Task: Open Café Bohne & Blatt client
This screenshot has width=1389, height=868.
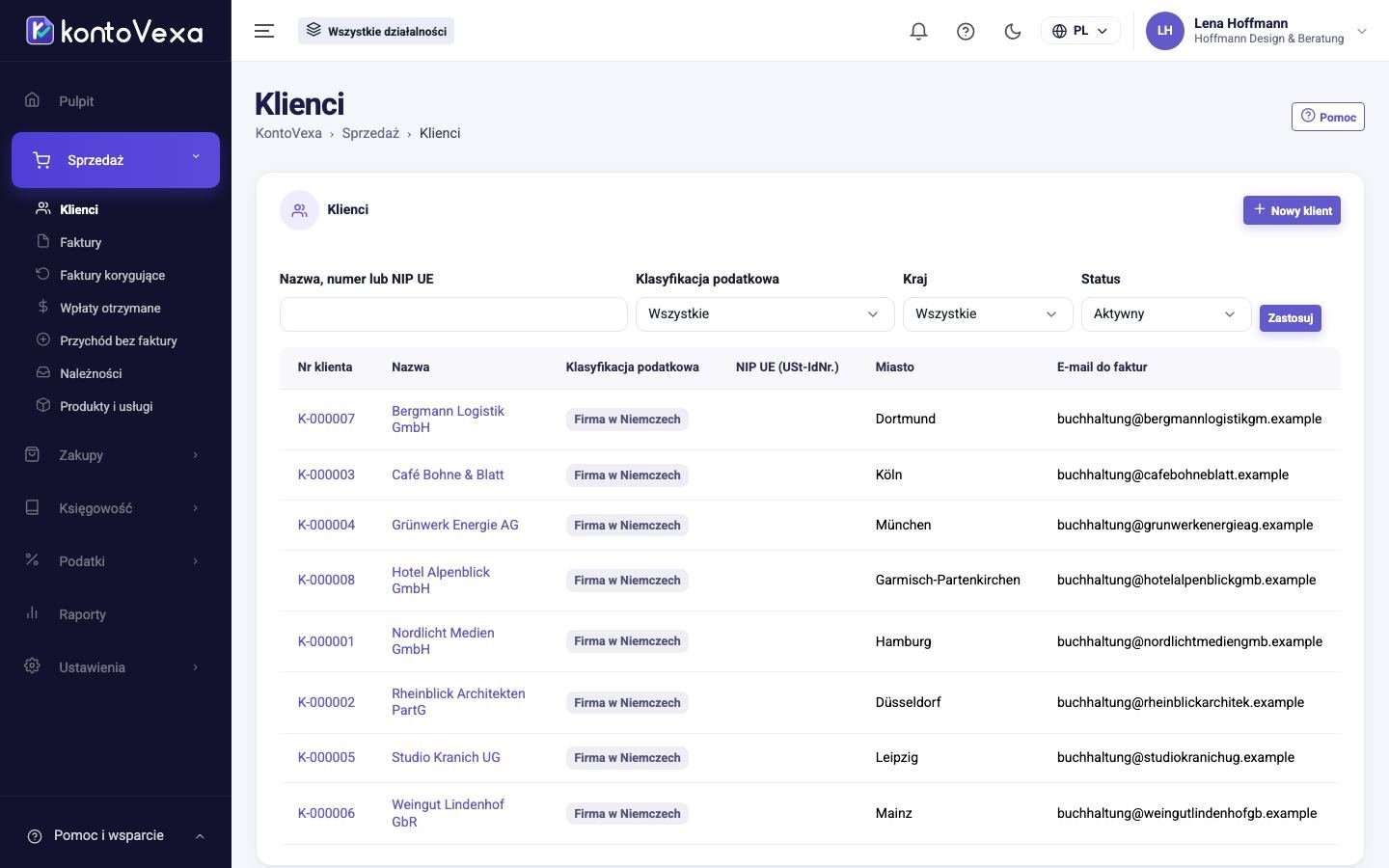Action: (448, 475)
